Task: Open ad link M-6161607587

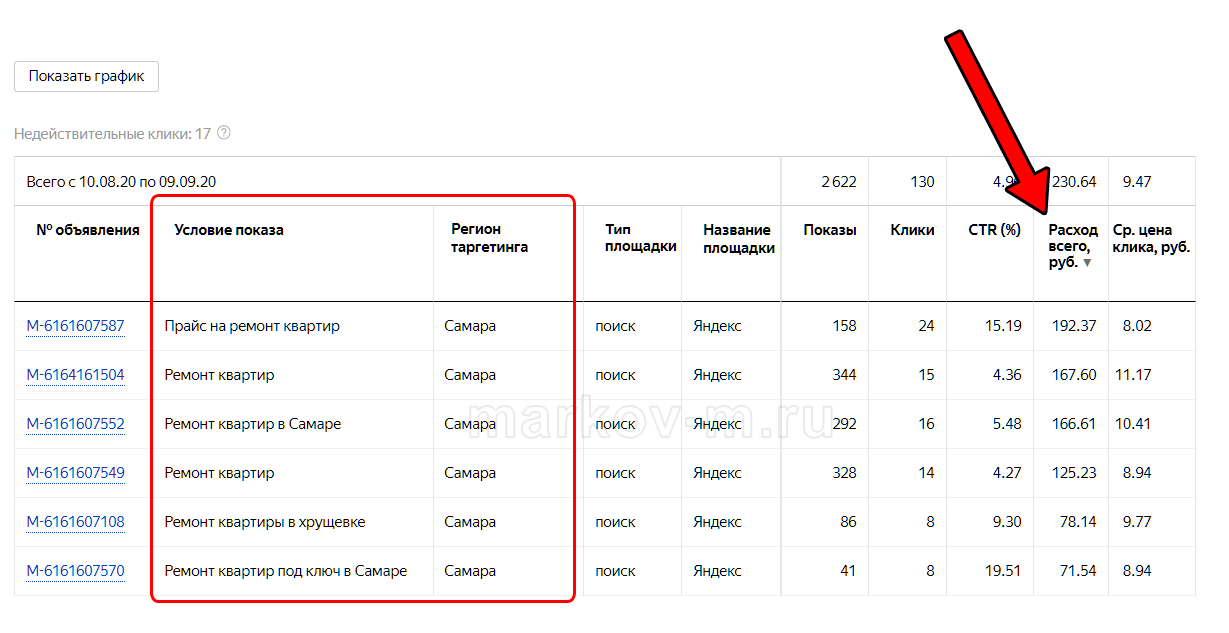Action: click(x=75, y=326)
